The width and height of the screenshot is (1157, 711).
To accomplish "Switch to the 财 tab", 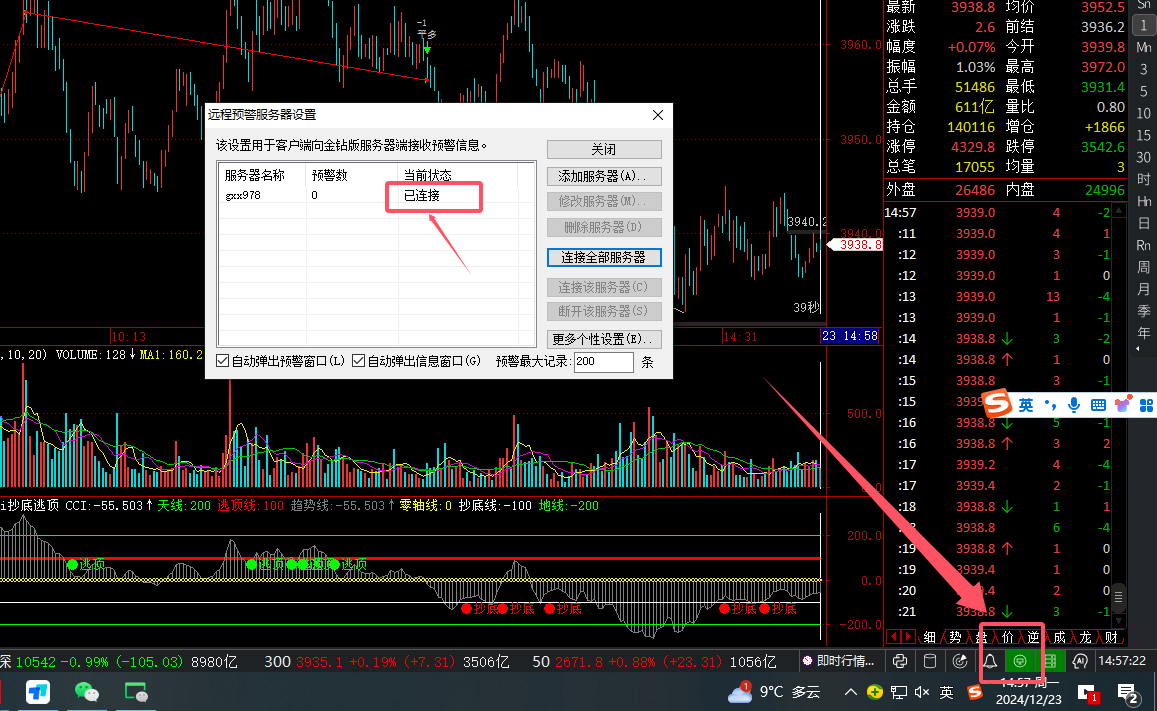I will click(1111, 637).
